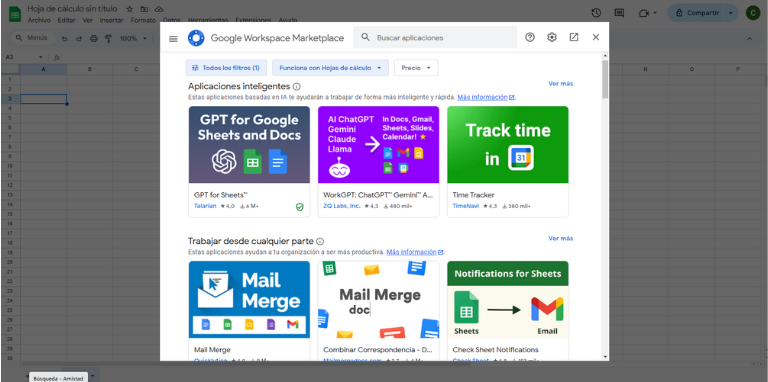The width and height of the screenshot is (768, 382).
Task: Click the green verified shield badge
Action: pos(300,207)
